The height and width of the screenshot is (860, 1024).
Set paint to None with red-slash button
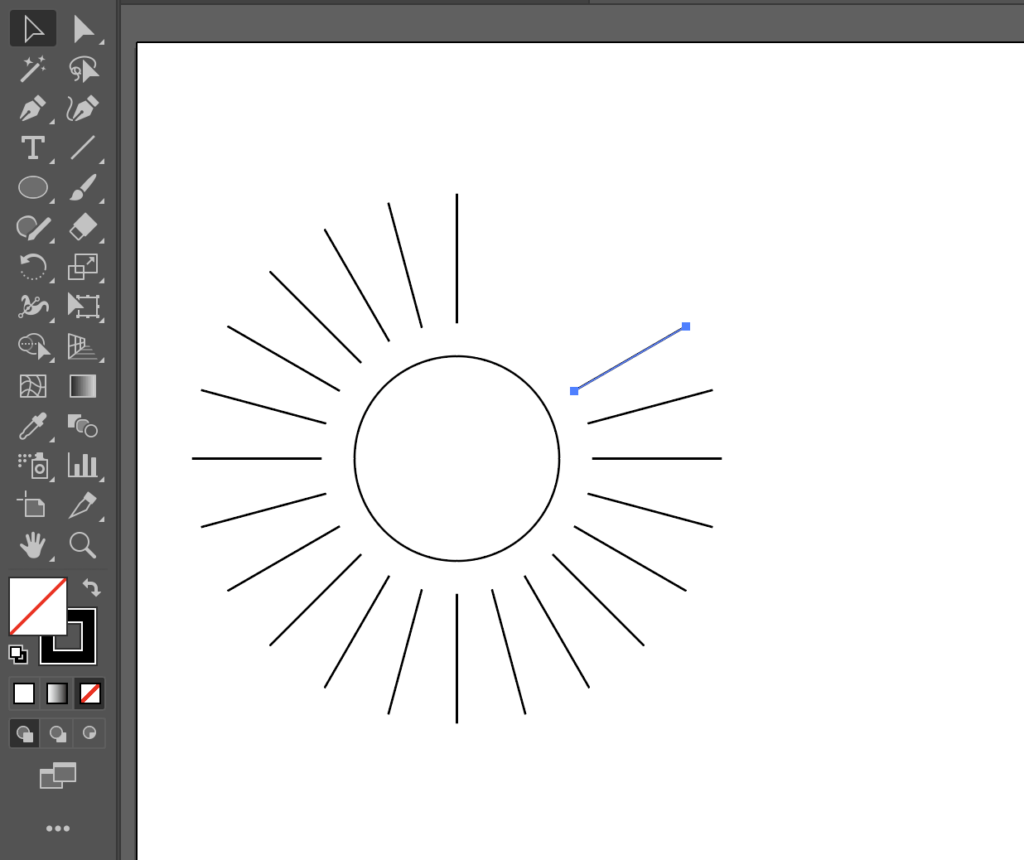[90, 693]
